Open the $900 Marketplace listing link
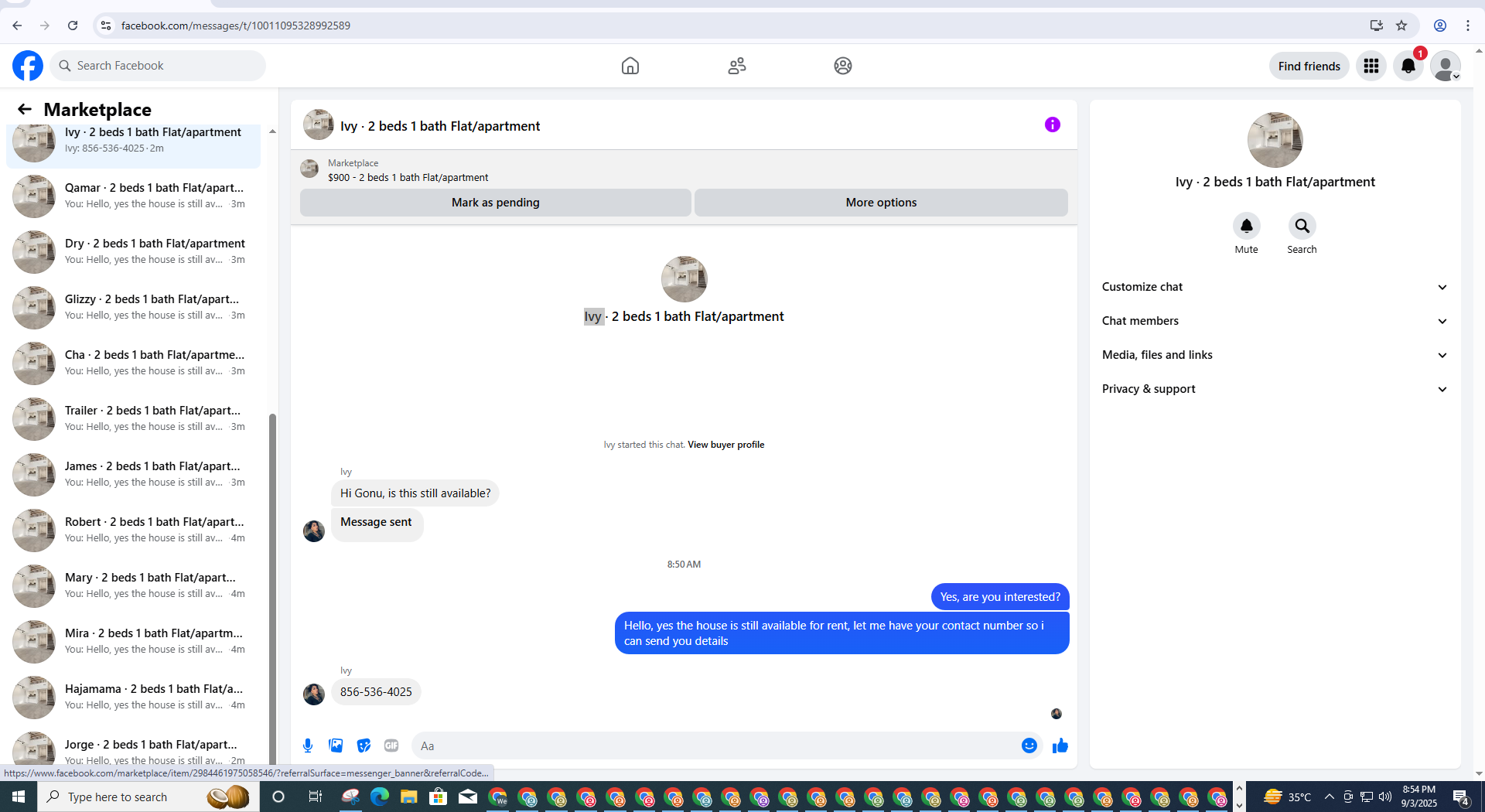The width and height of the screenshot is (1485, 812). (408, 177)
